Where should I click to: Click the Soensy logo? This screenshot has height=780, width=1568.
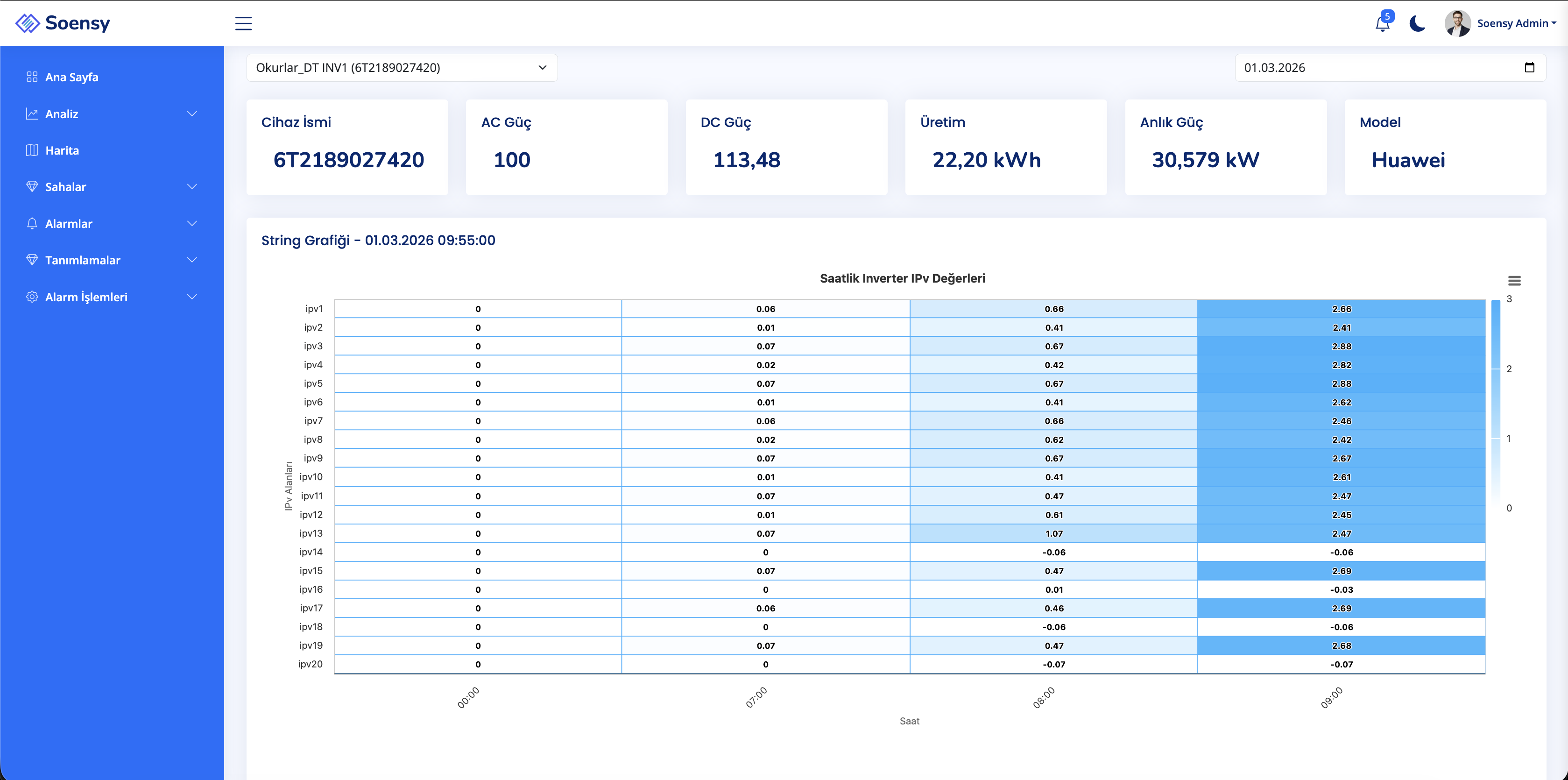point(63,23)
